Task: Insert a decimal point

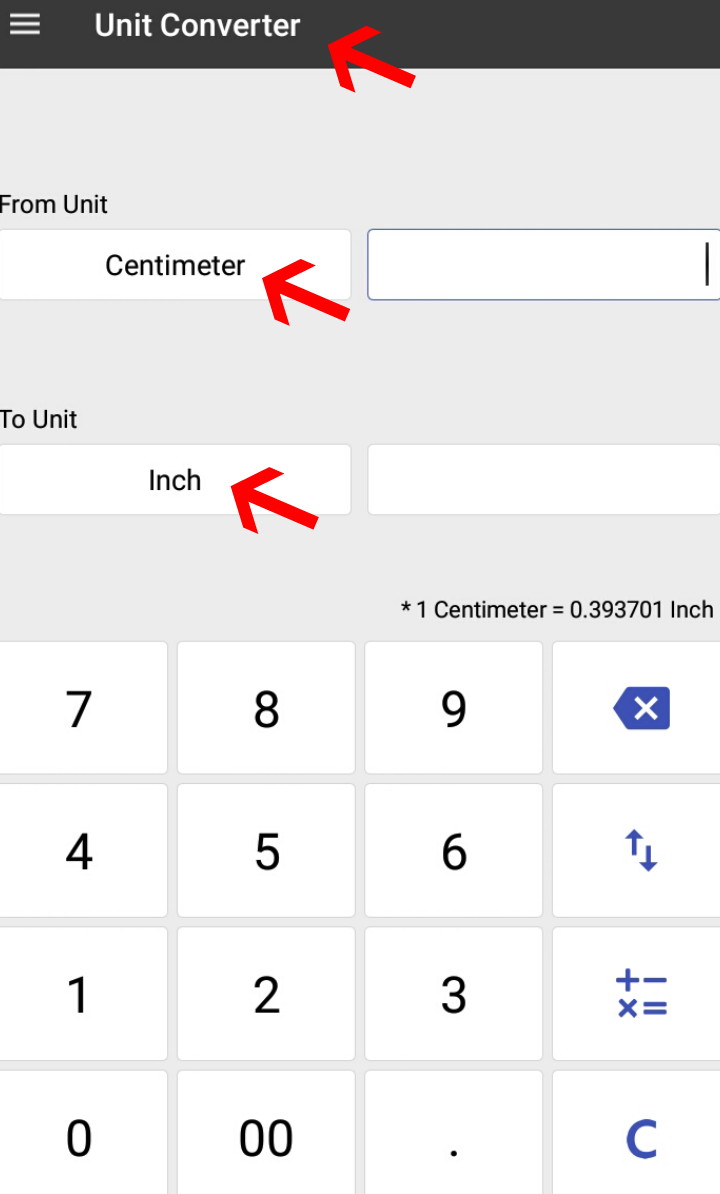Action: tap(453, 1137)
